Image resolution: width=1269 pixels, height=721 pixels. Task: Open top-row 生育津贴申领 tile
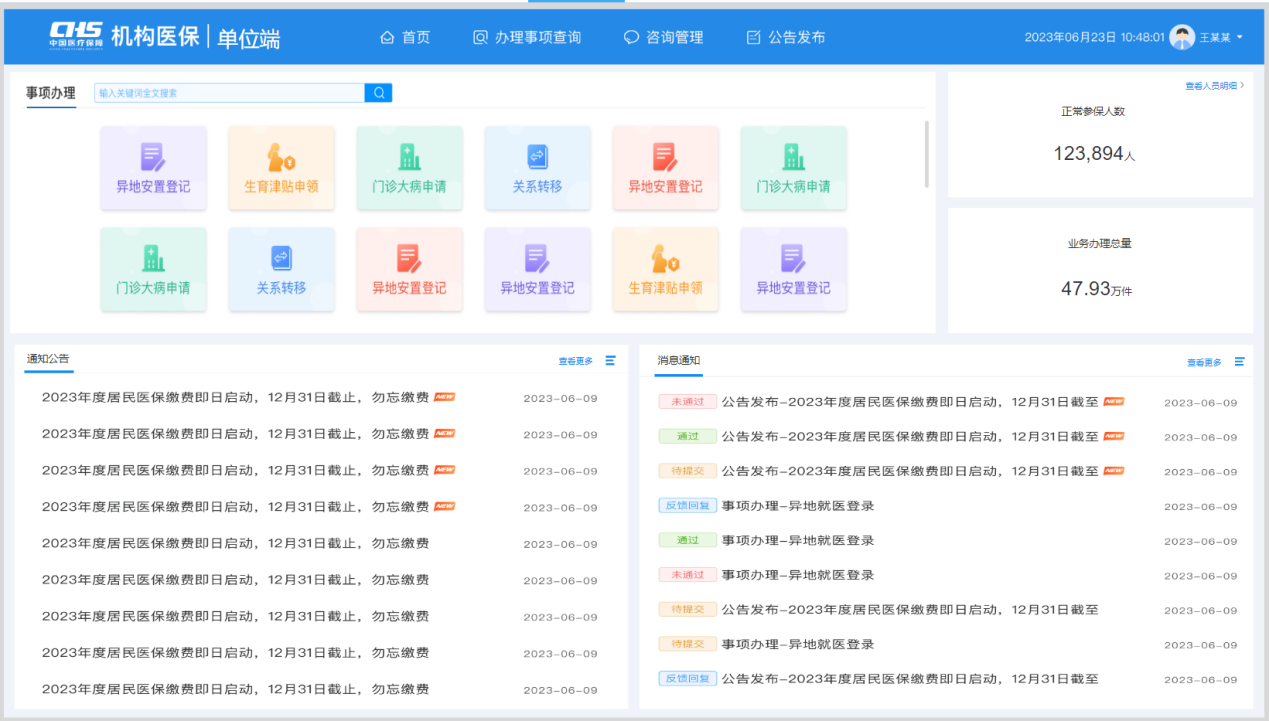pyautogui.click(x=281, y=168)
